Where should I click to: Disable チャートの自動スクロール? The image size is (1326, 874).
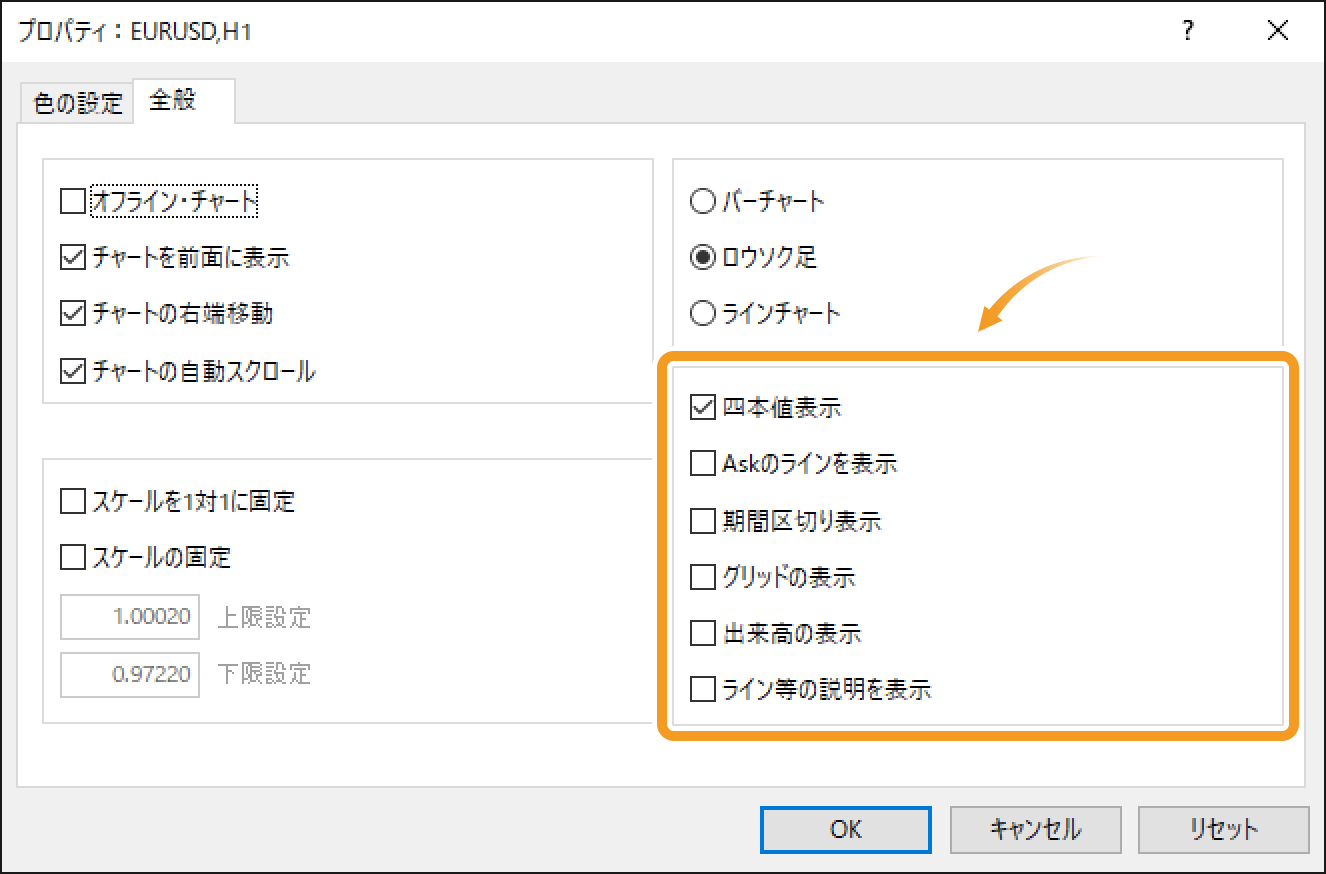pyautogui.click(x=73, y=372)
